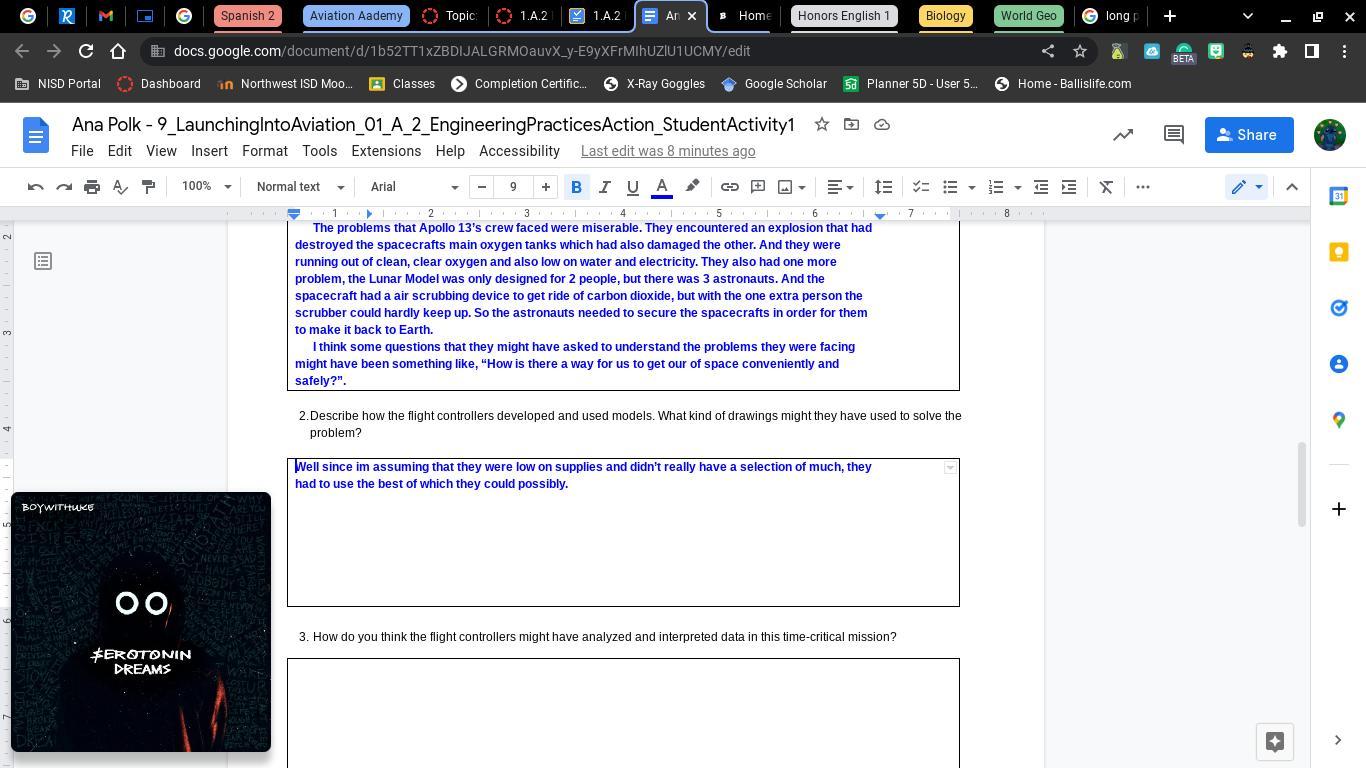Open the text alignment dropdown

[840, 187]
